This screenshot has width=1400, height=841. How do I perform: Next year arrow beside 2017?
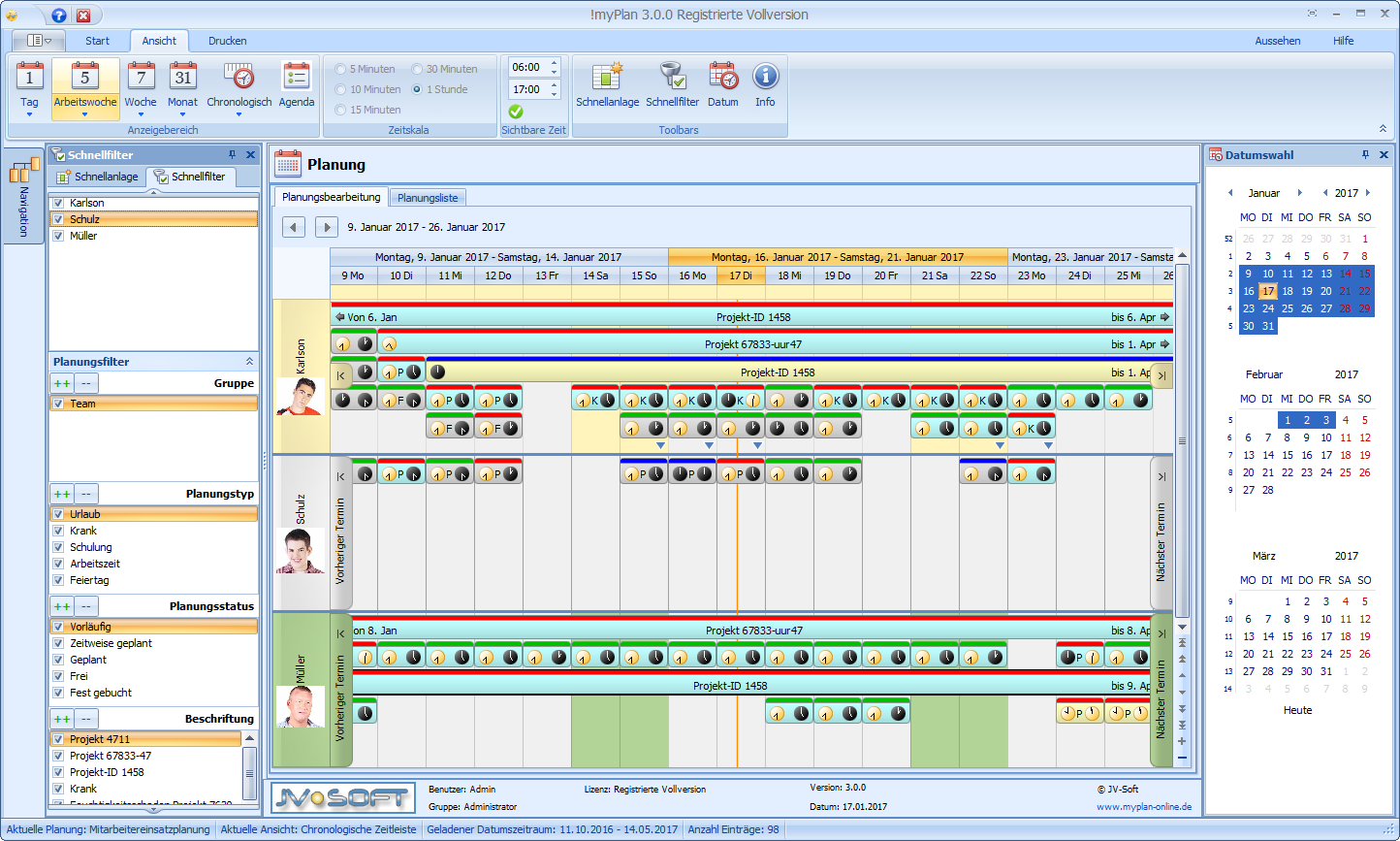[x=1368, y=193]
